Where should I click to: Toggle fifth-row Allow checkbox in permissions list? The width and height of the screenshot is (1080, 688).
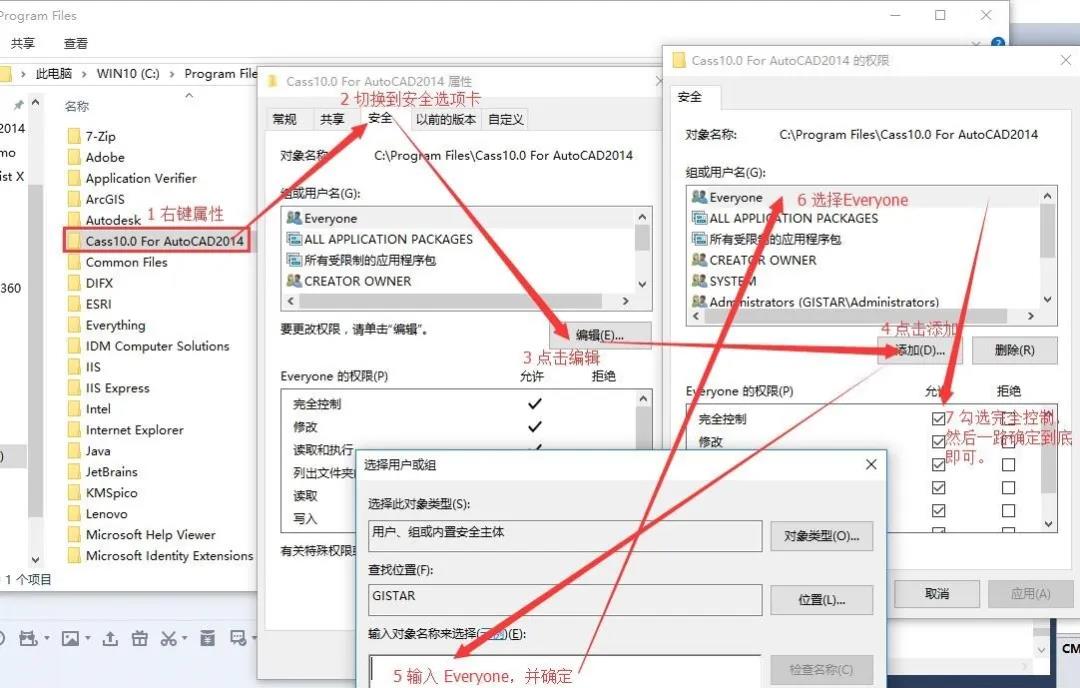[x=938, y=510]
